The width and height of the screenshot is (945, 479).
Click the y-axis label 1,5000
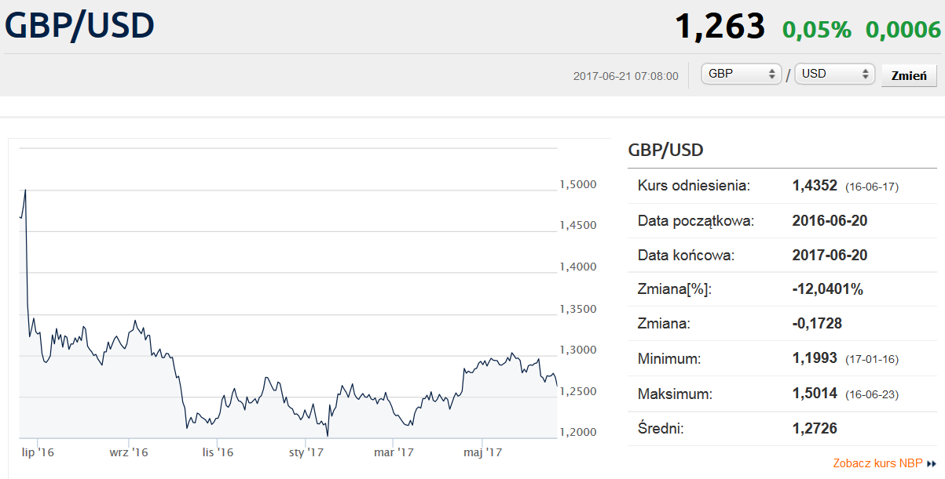click(x=578, y=184)
